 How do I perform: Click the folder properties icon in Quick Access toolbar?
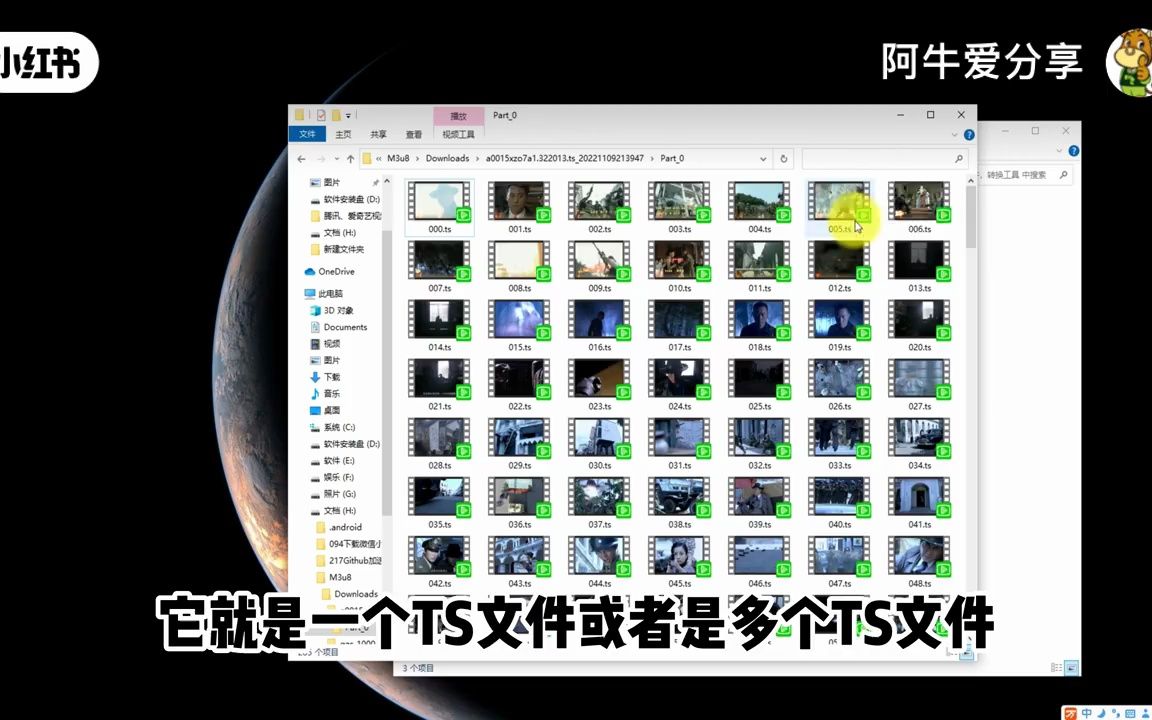coord(320,115)
